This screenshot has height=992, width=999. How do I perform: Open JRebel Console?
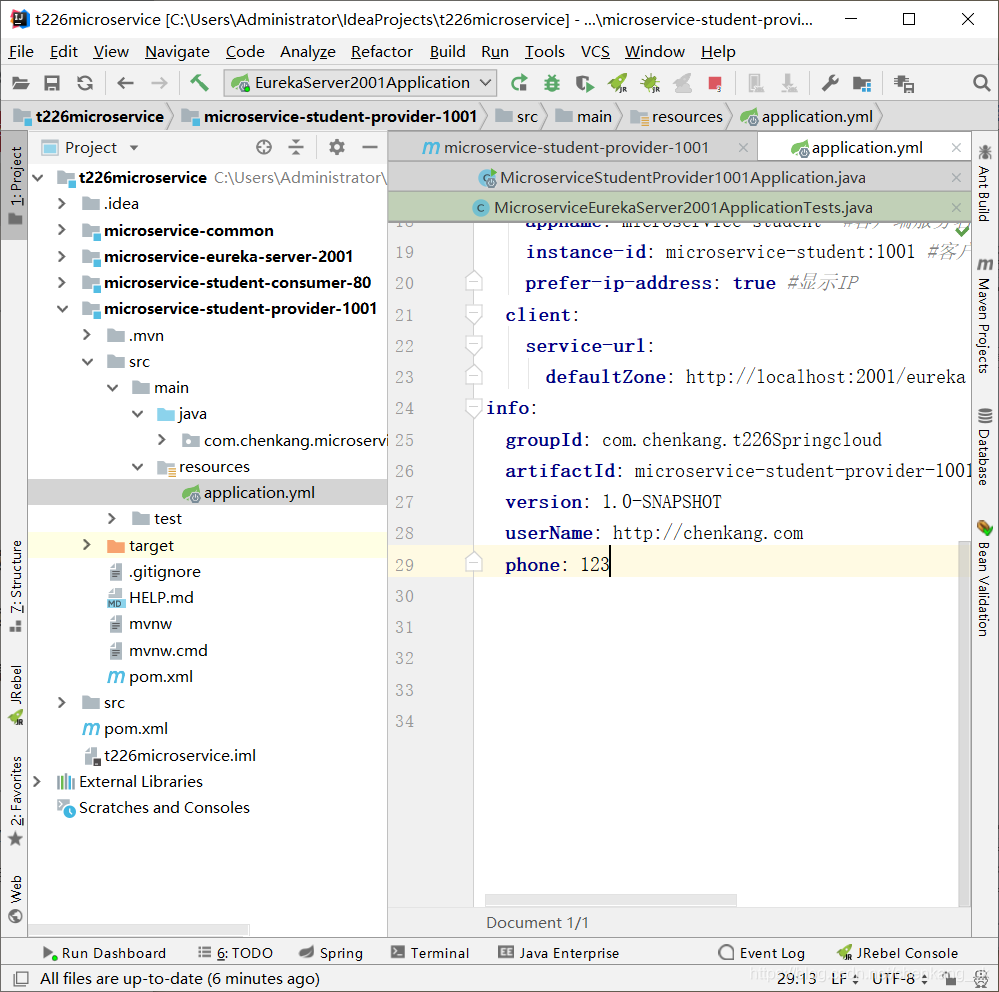(x=898, y=953)
